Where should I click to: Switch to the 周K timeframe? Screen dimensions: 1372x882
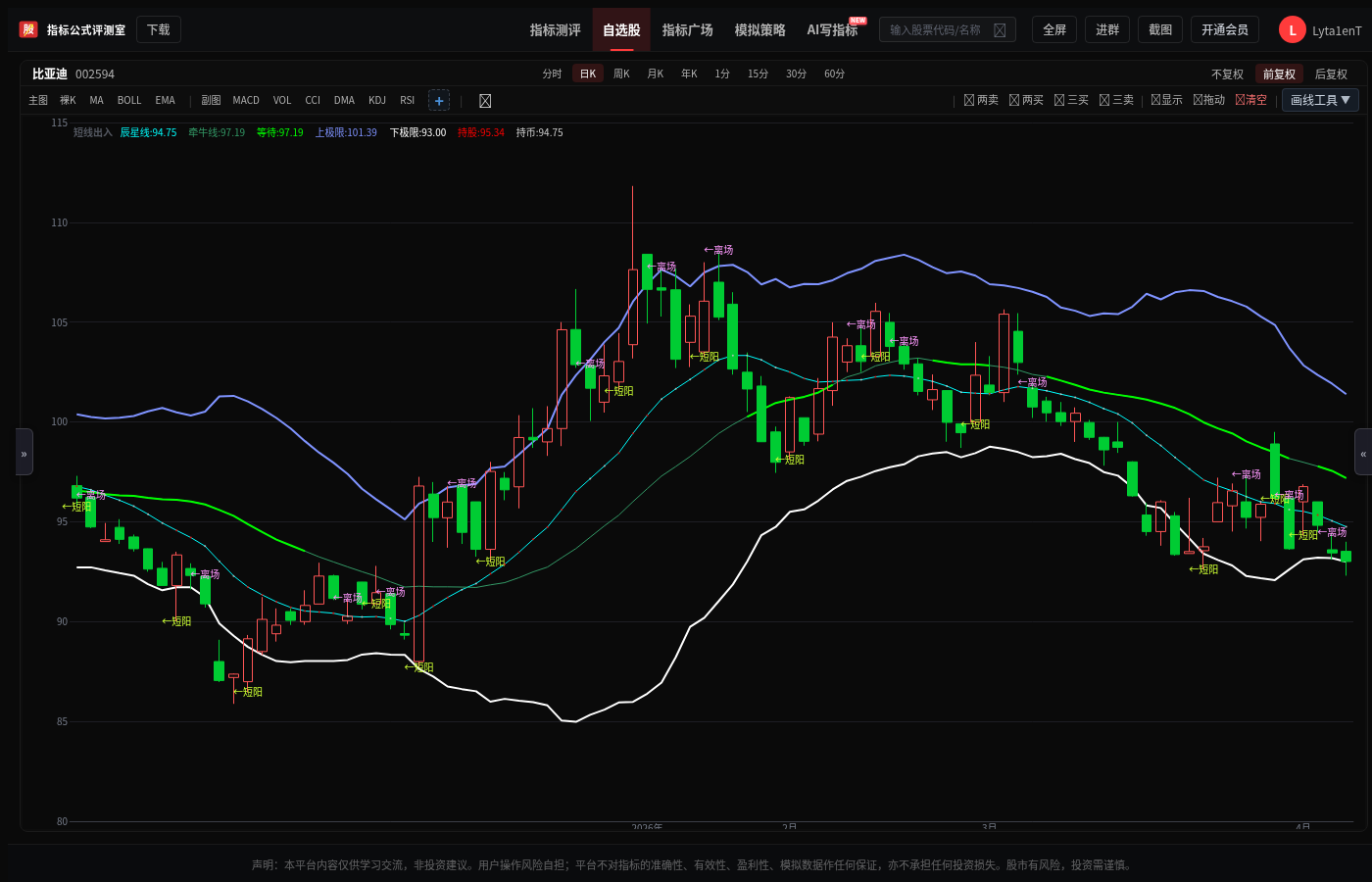[x=621, y=74]
